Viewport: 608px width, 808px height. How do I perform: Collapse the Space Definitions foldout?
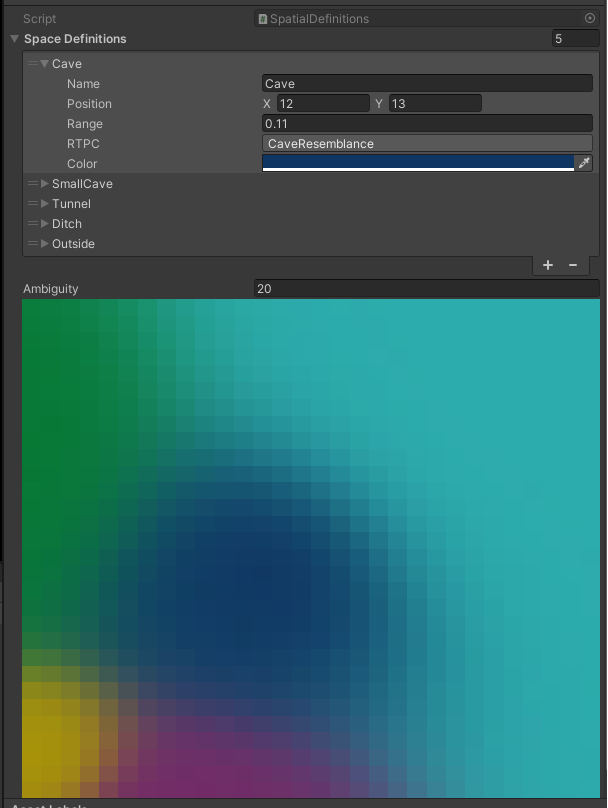(14, 39)
